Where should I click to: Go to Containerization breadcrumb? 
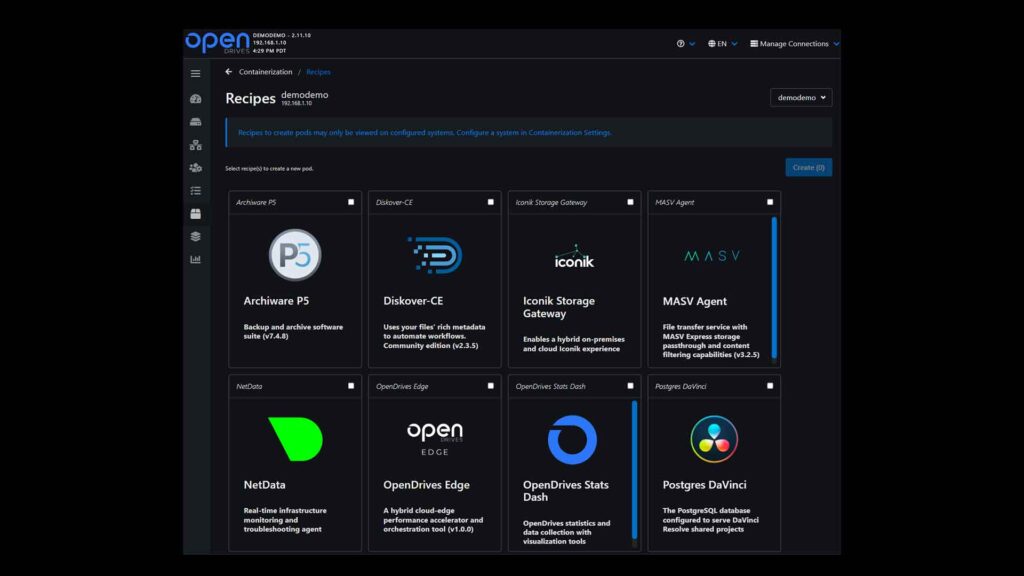coord(265,72)
